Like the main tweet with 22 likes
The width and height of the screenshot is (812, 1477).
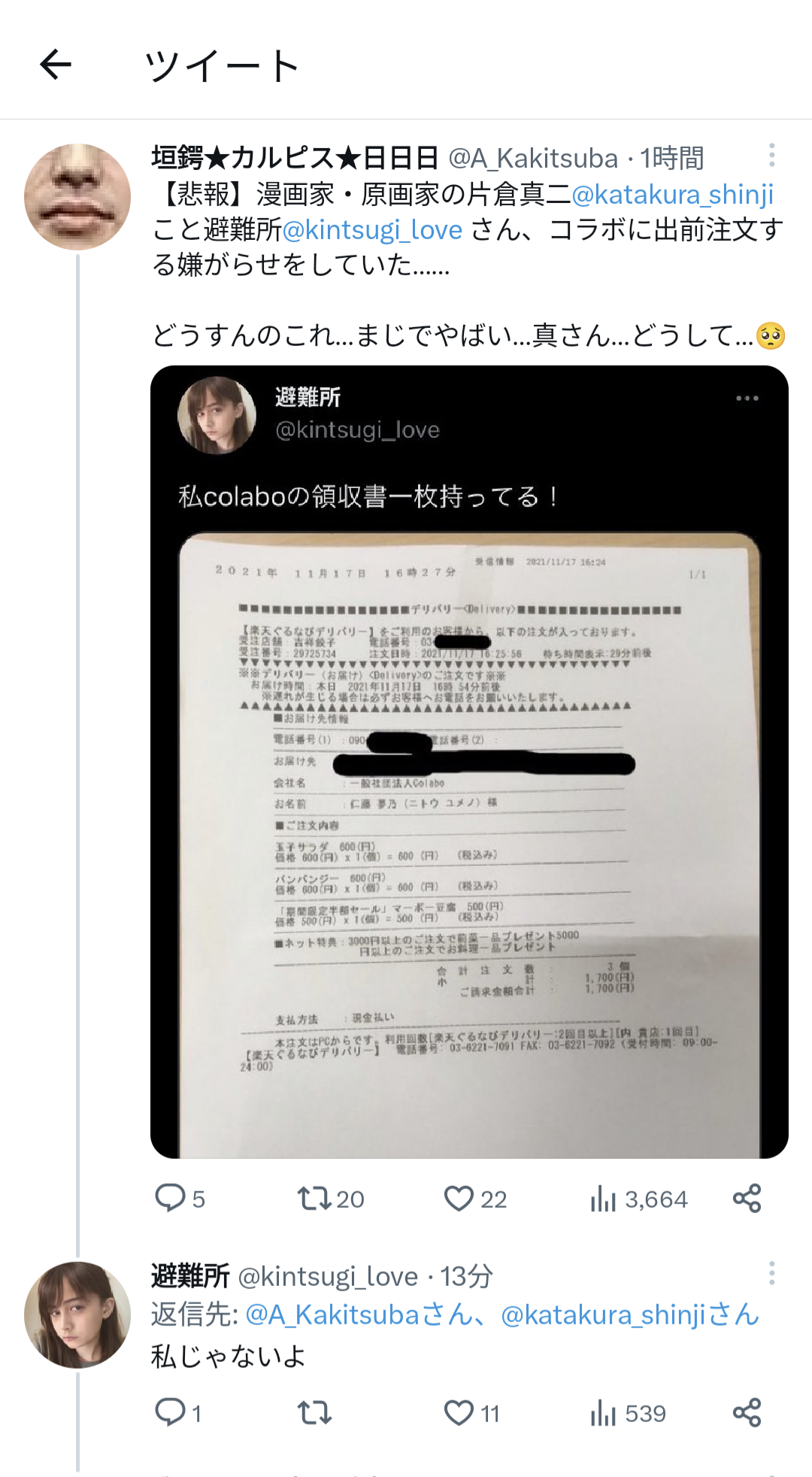[x=459, y=1198]
